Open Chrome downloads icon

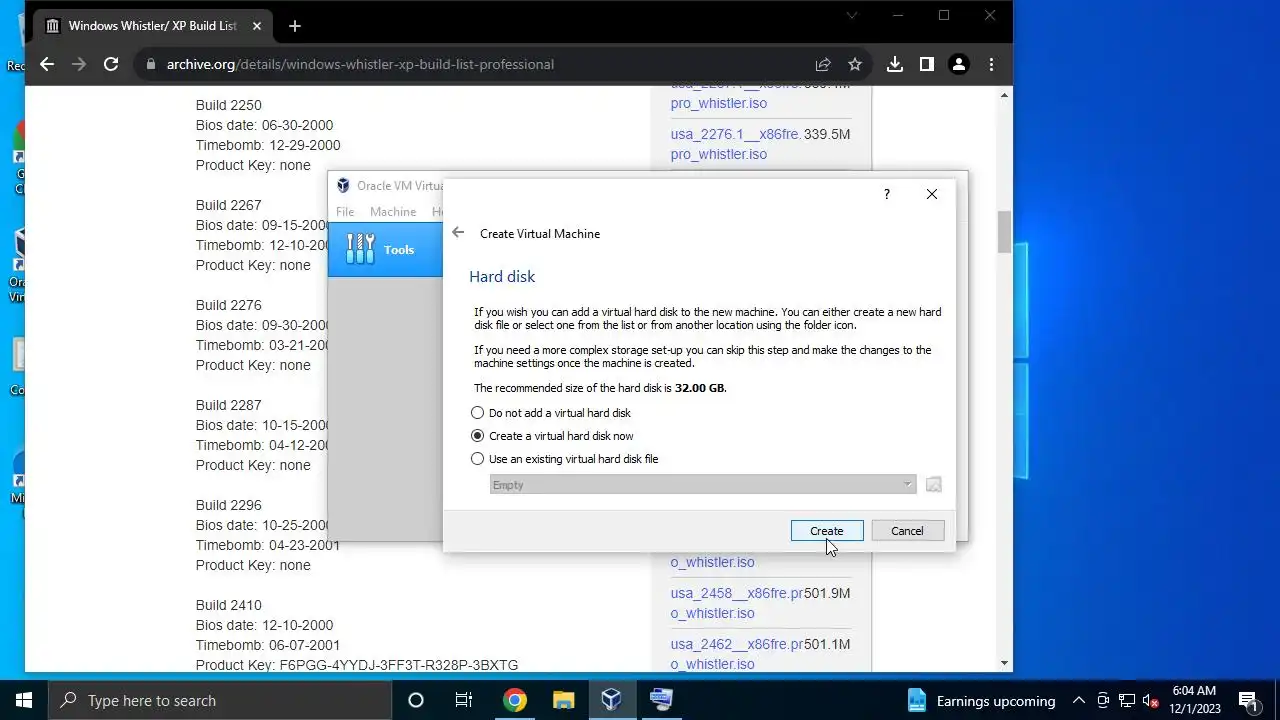pyautogui.click(x=895, y=64)
